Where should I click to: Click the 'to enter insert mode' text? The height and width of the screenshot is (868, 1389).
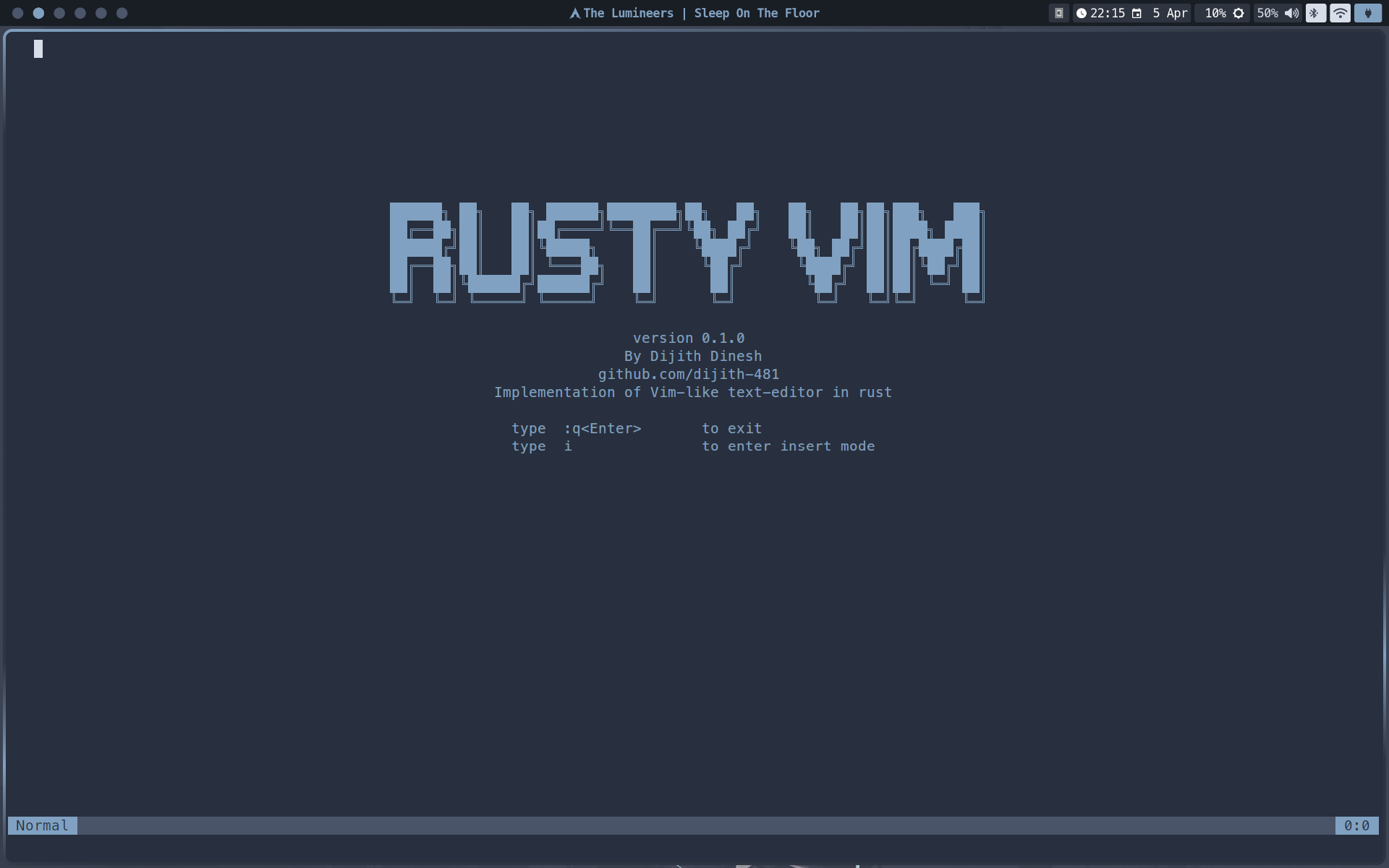click(789, 446)
